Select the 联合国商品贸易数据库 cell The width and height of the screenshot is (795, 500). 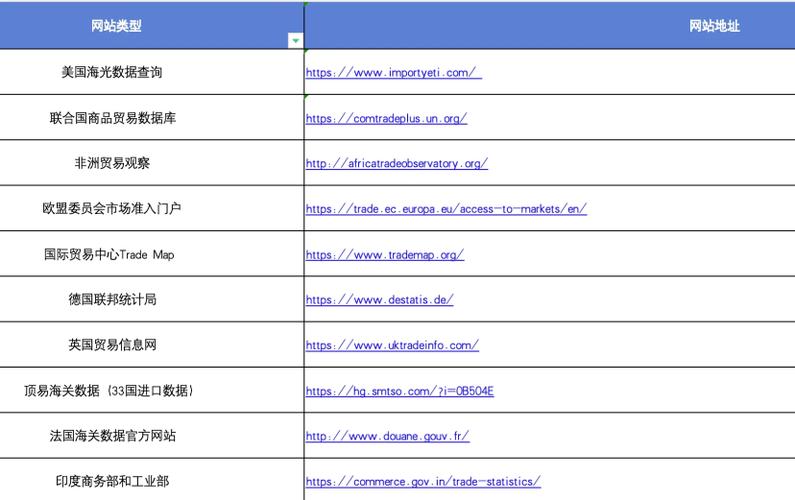coord(113,118)
